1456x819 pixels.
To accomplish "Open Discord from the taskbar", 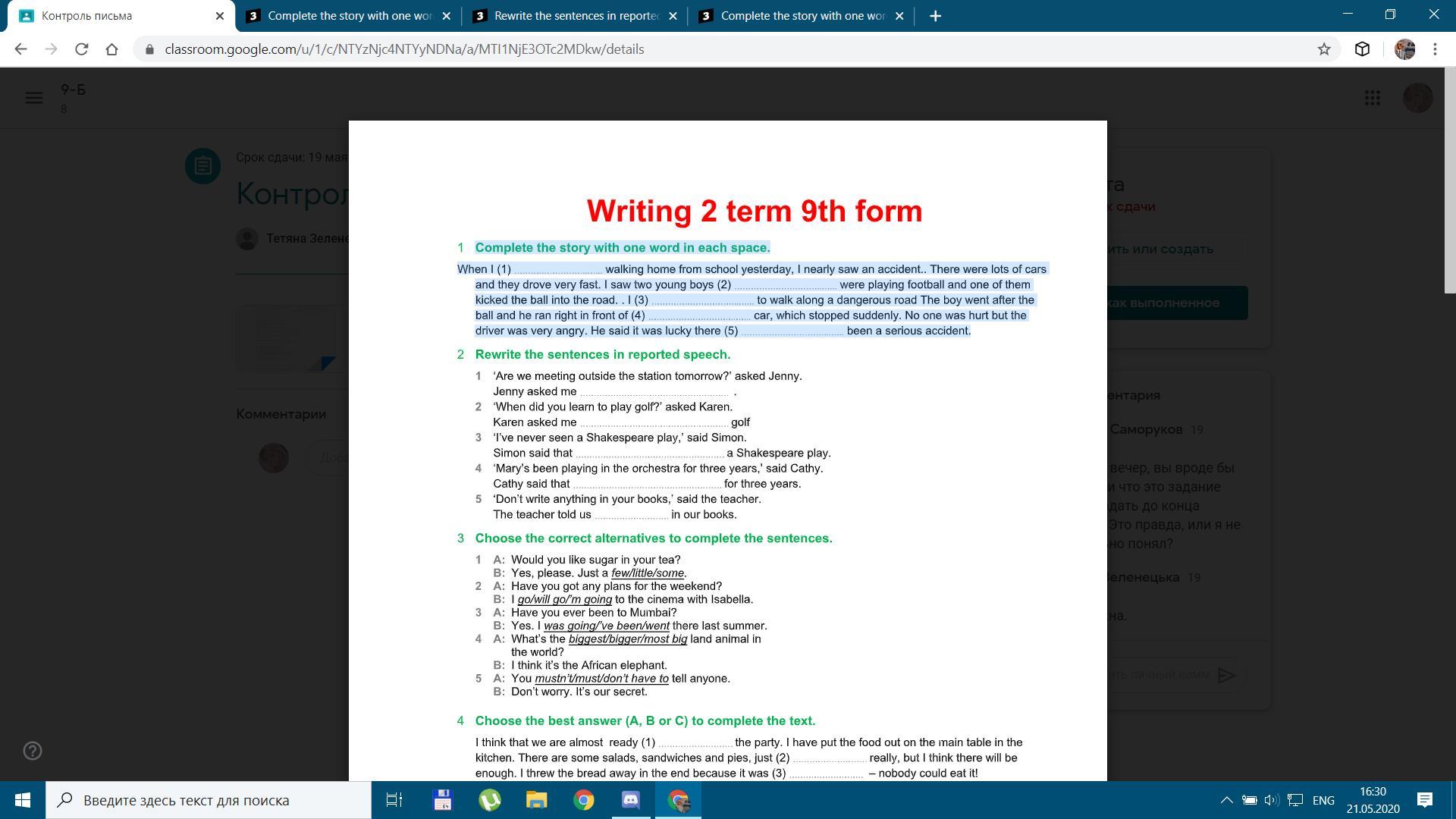I will pos(630,800).
